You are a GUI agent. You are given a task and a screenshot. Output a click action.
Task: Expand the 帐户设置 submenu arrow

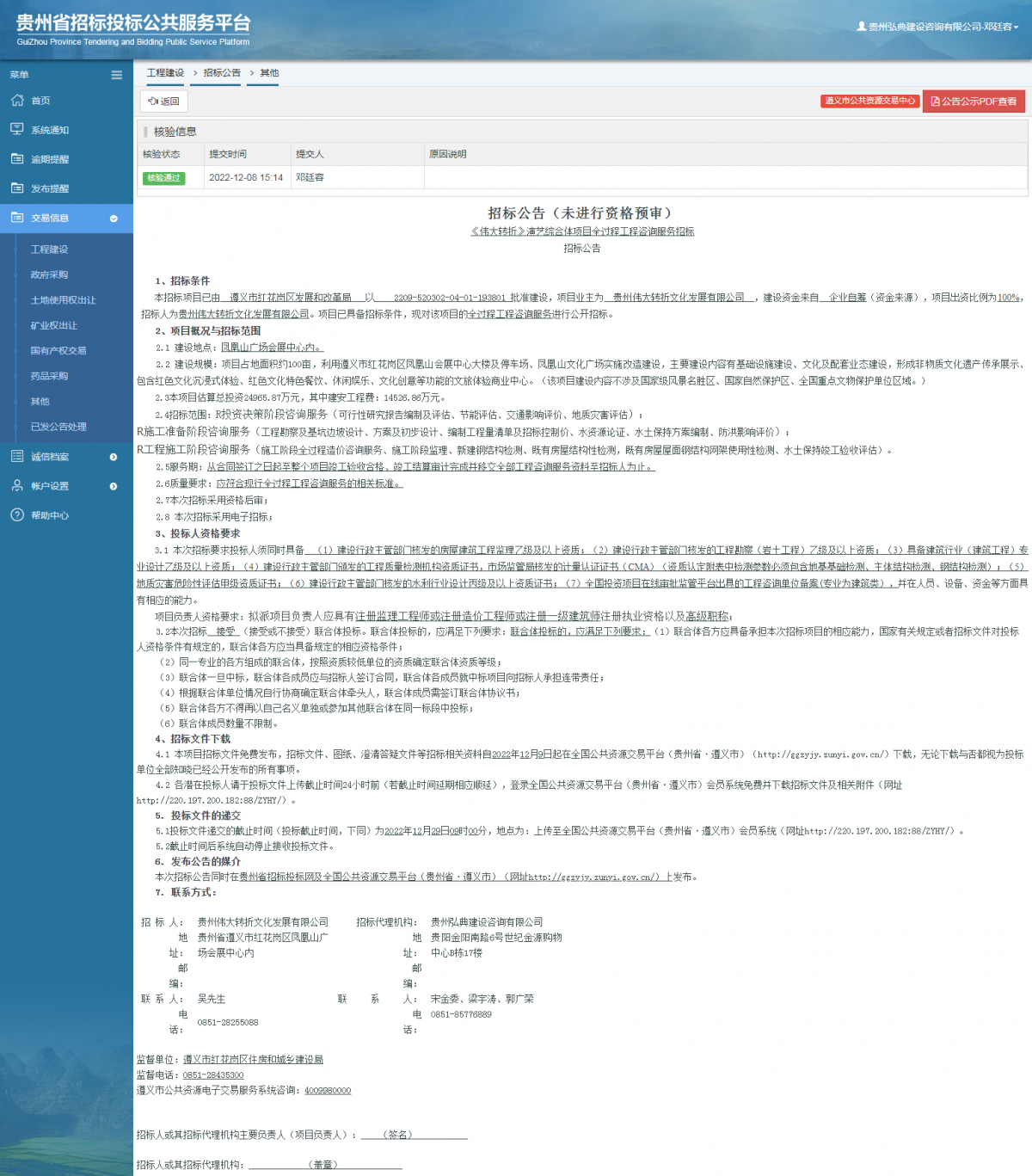coord(114,486)
